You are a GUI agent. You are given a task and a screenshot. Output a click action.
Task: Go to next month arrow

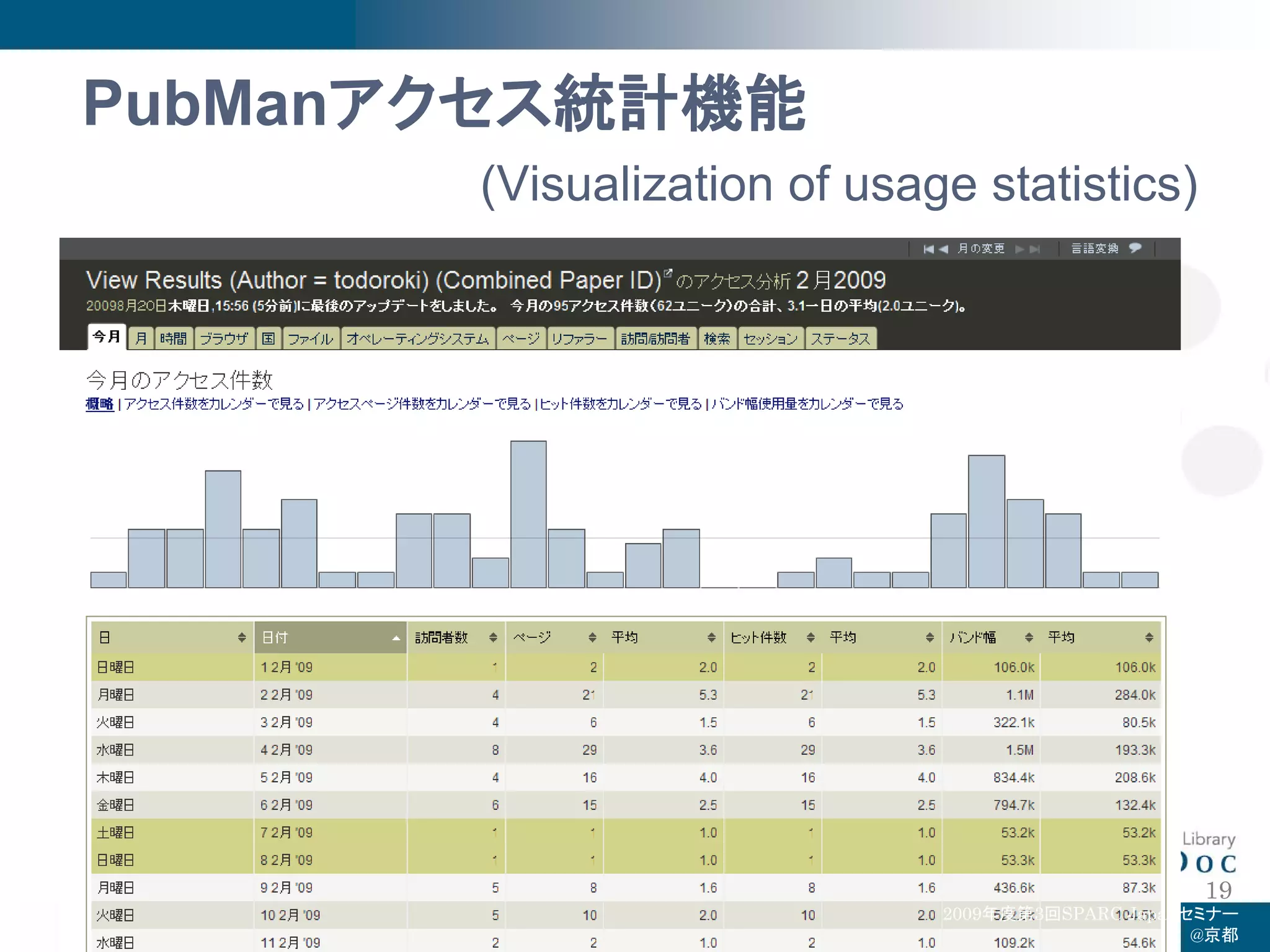coord(1019,249)
